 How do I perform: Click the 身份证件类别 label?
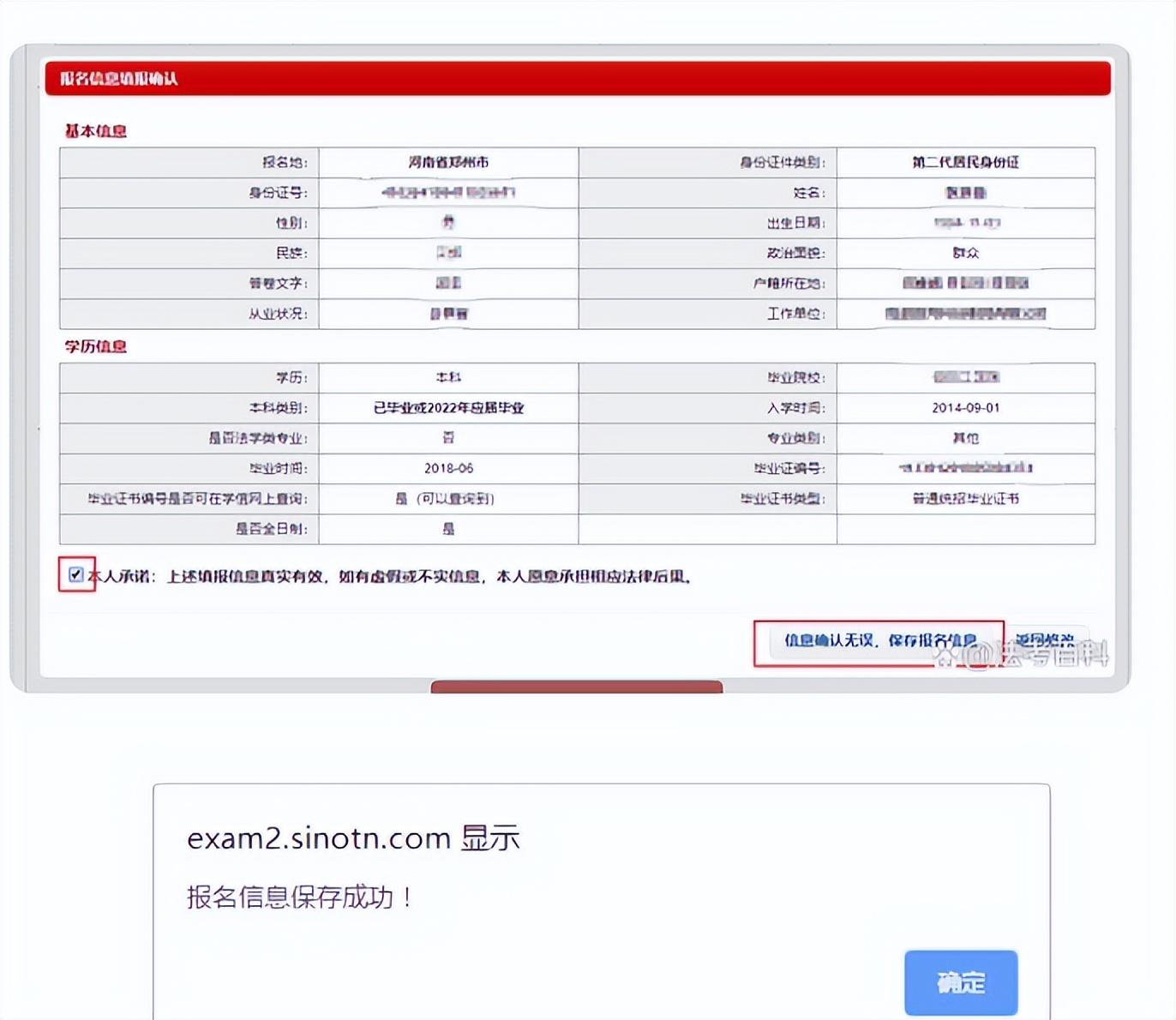click(783, 162)
